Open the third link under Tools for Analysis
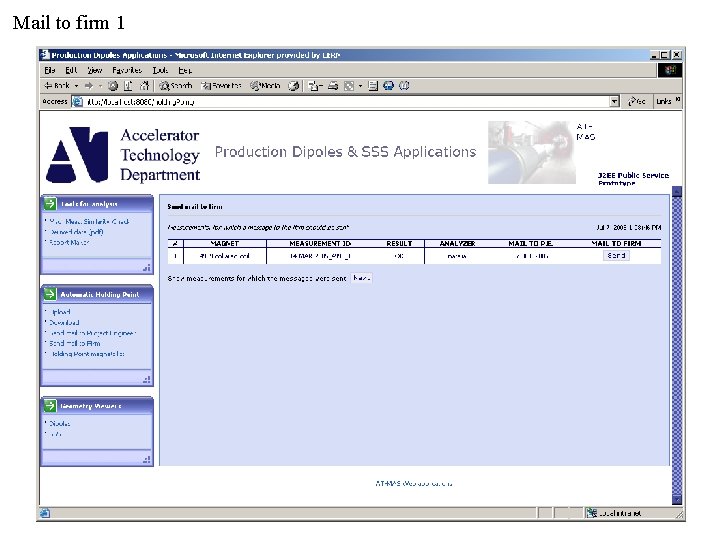 tap(69, 242)
